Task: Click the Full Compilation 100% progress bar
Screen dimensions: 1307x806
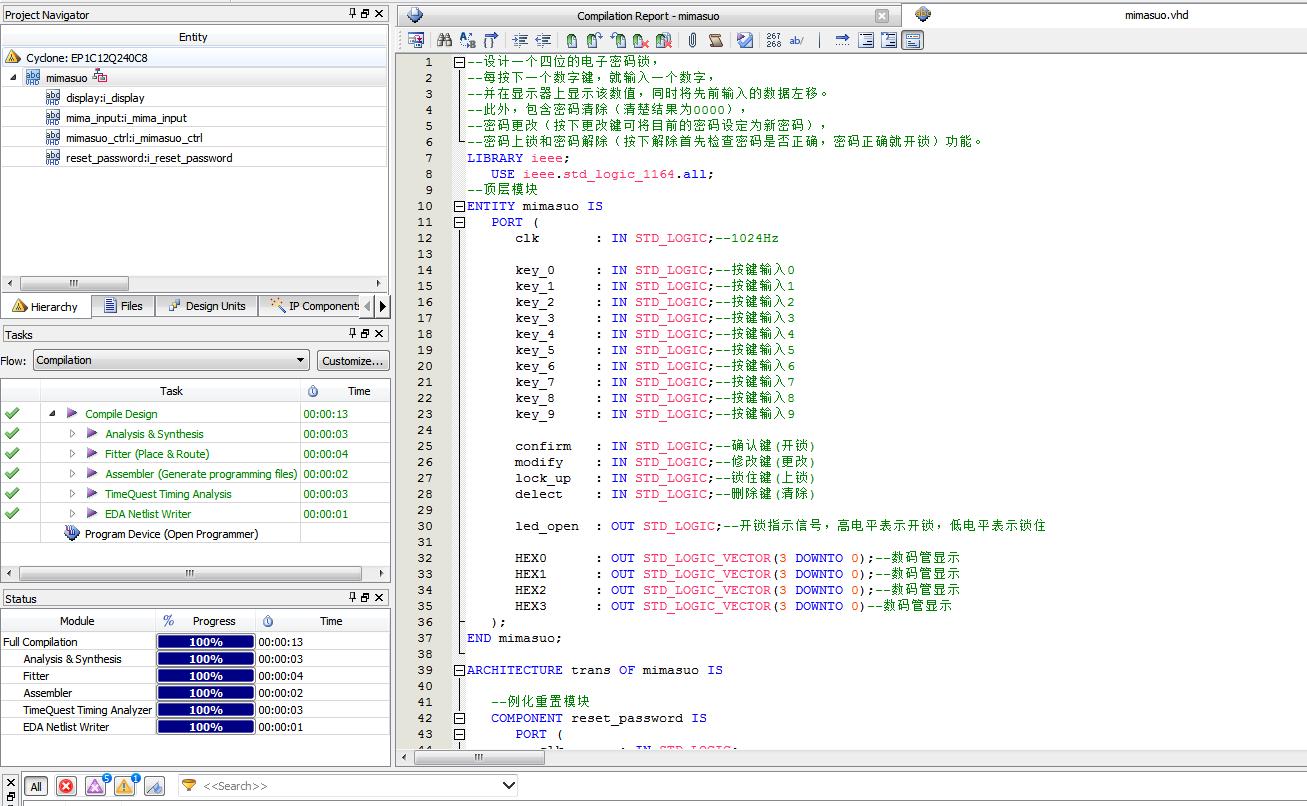Action: click(206, 642)
